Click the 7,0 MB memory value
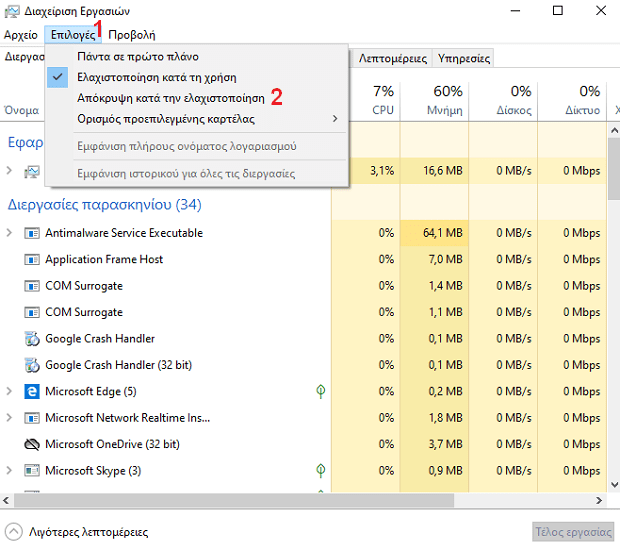This screenshot has width=620, height=550. (446, 259)
